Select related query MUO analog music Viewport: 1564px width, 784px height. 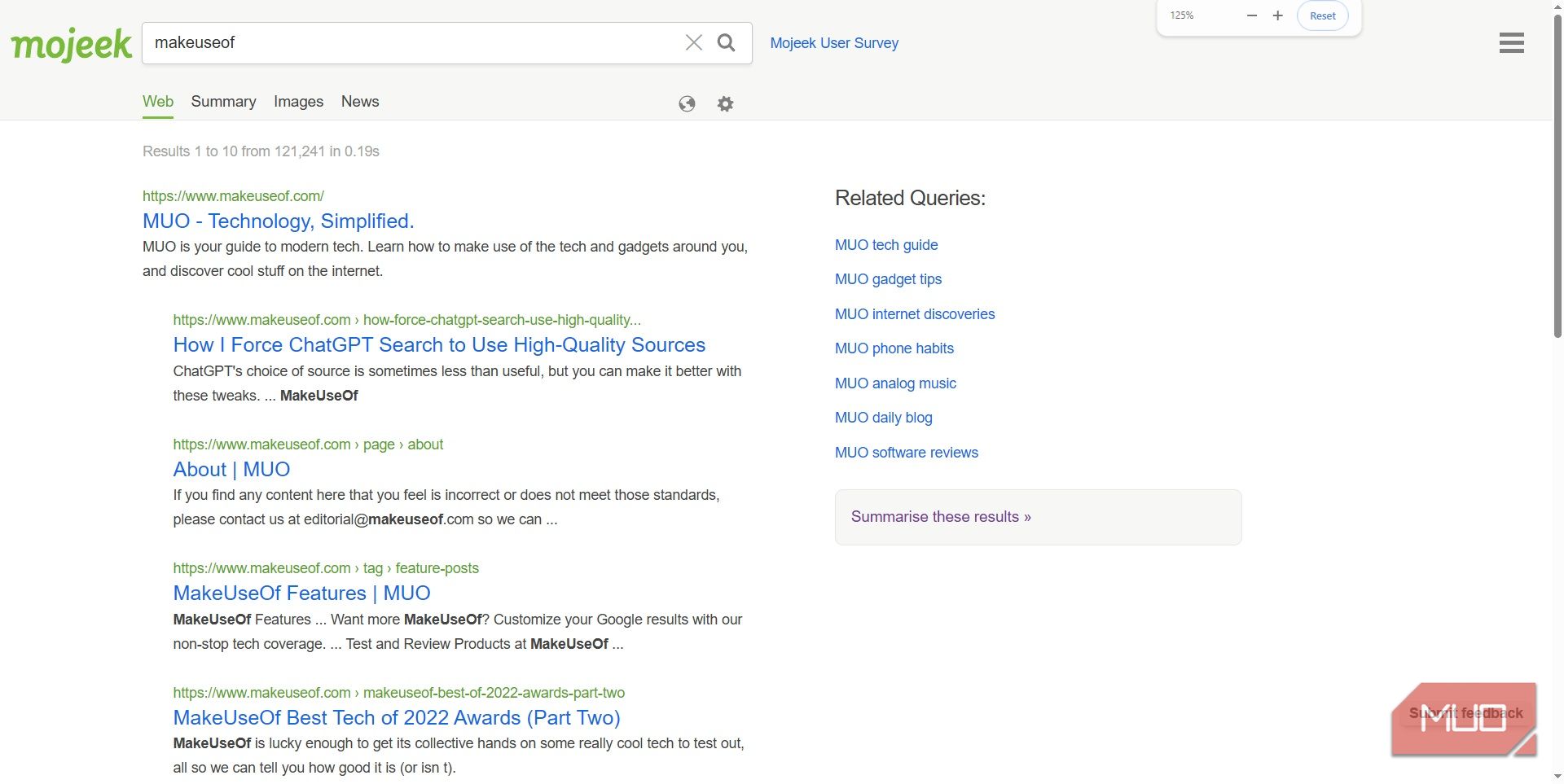[895, 383]
